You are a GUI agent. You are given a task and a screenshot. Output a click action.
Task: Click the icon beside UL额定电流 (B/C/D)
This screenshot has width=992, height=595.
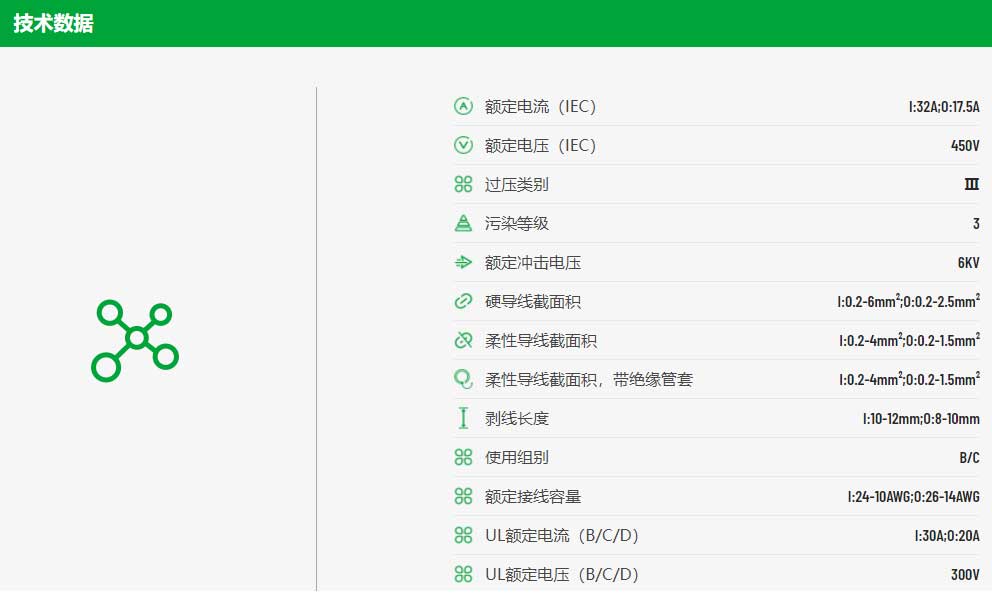(x=463, y=536)
